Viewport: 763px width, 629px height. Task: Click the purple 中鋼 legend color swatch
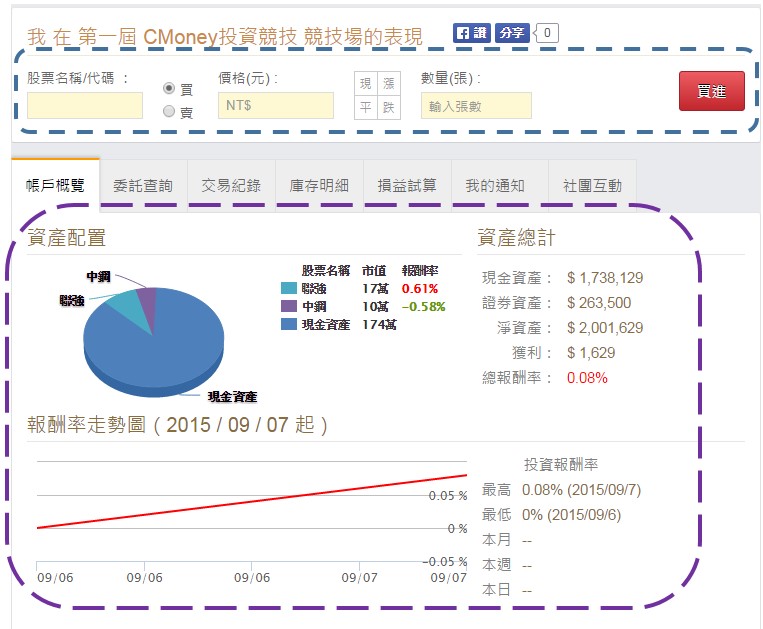click(x=289, y=306)
